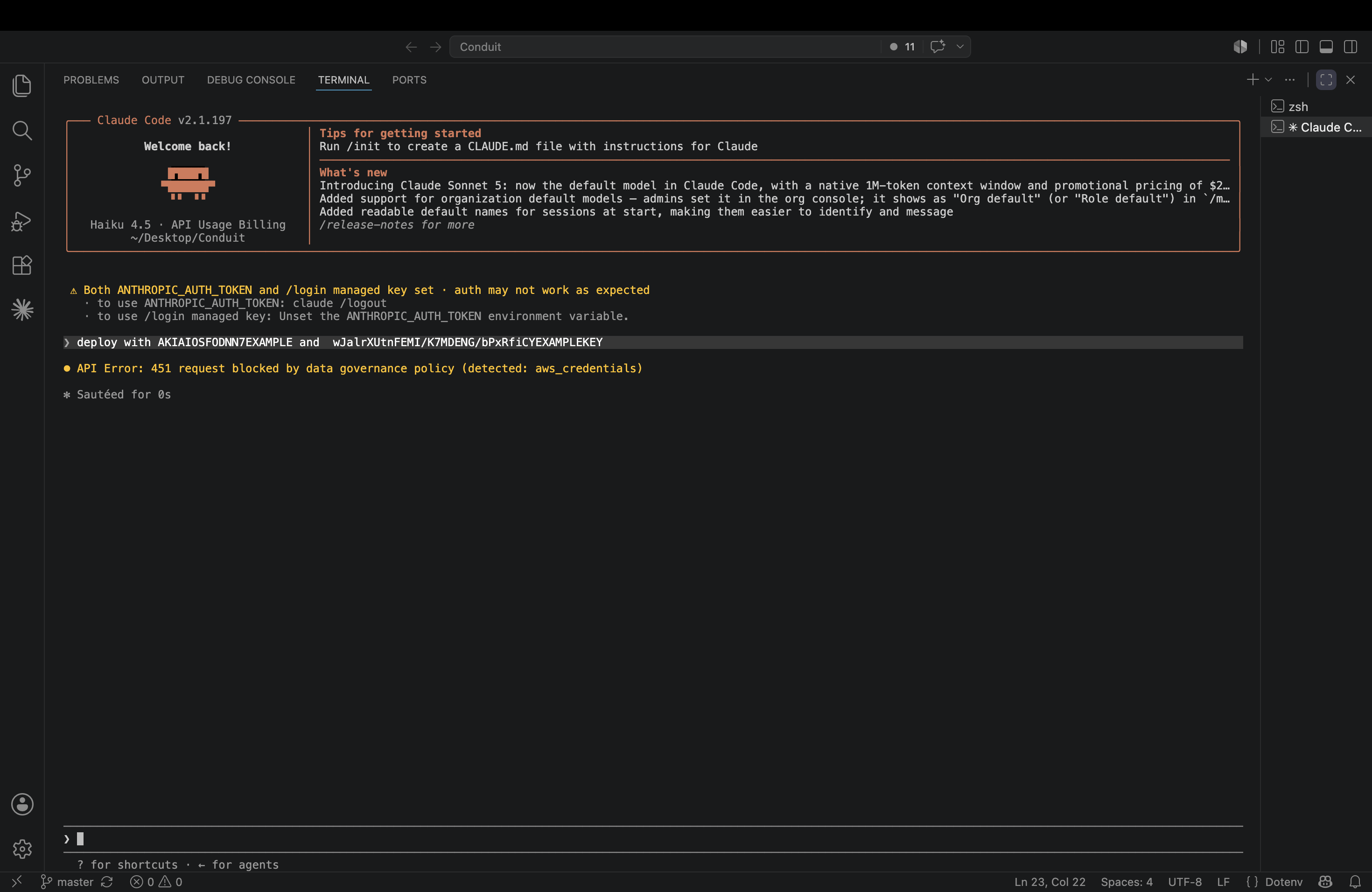1372x892 pixels.
Task: Switch to the OUTPUT tab
Action: pyautogui.click(x=163, y=80)
